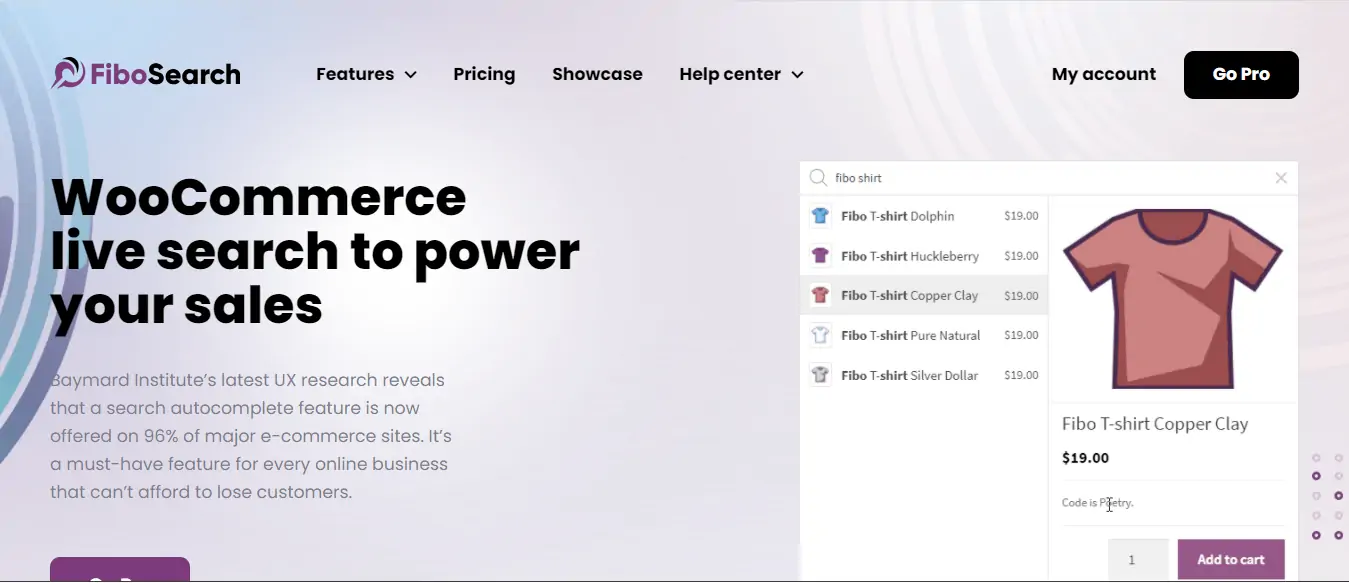Select the white Pure Natural T-shirt icon
Viewport: 1349px width, 583px height.
[x=820, y=336]
